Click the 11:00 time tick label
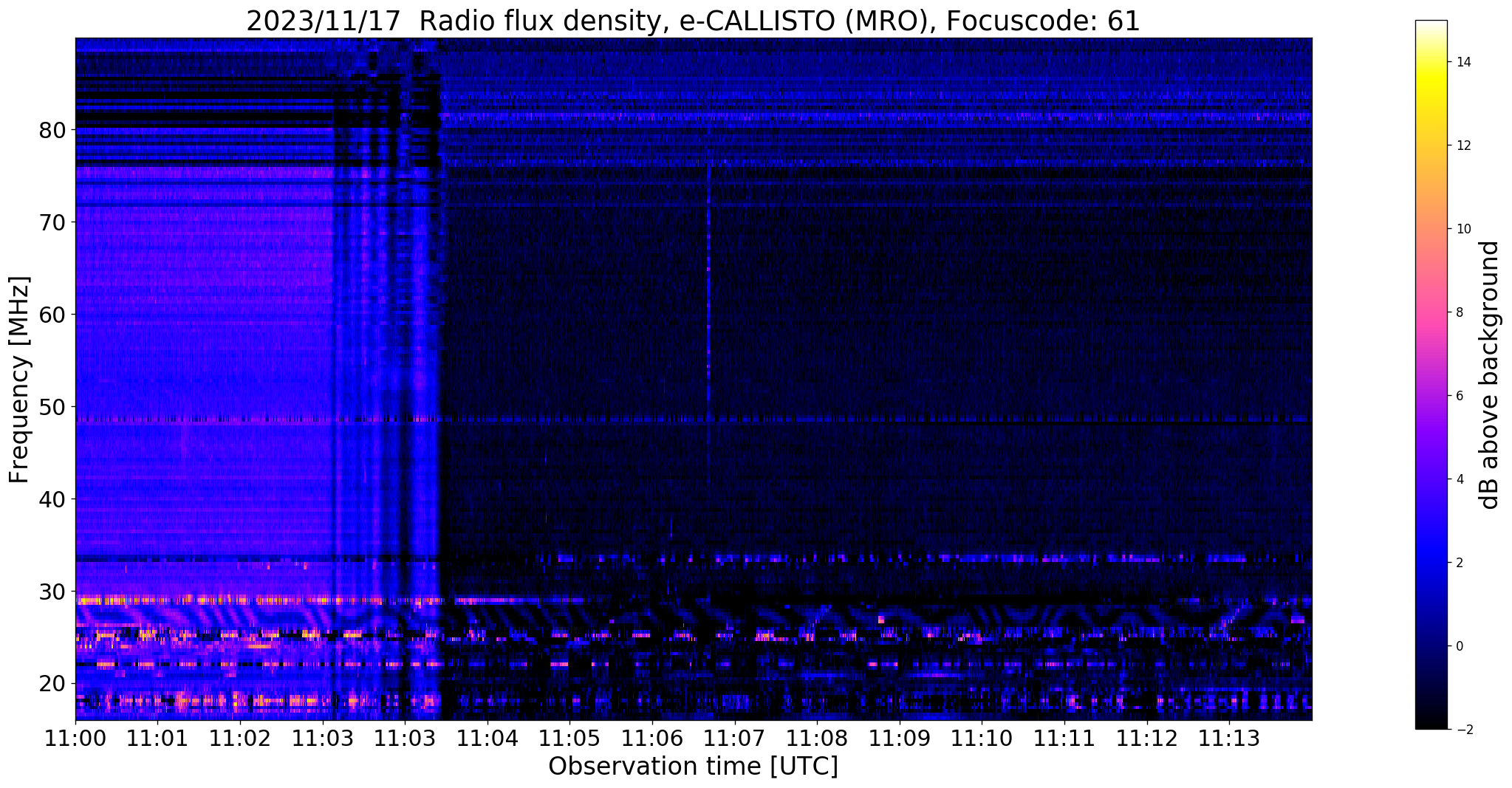Screen dimensions: 1512x788 [x=75, y=738]
